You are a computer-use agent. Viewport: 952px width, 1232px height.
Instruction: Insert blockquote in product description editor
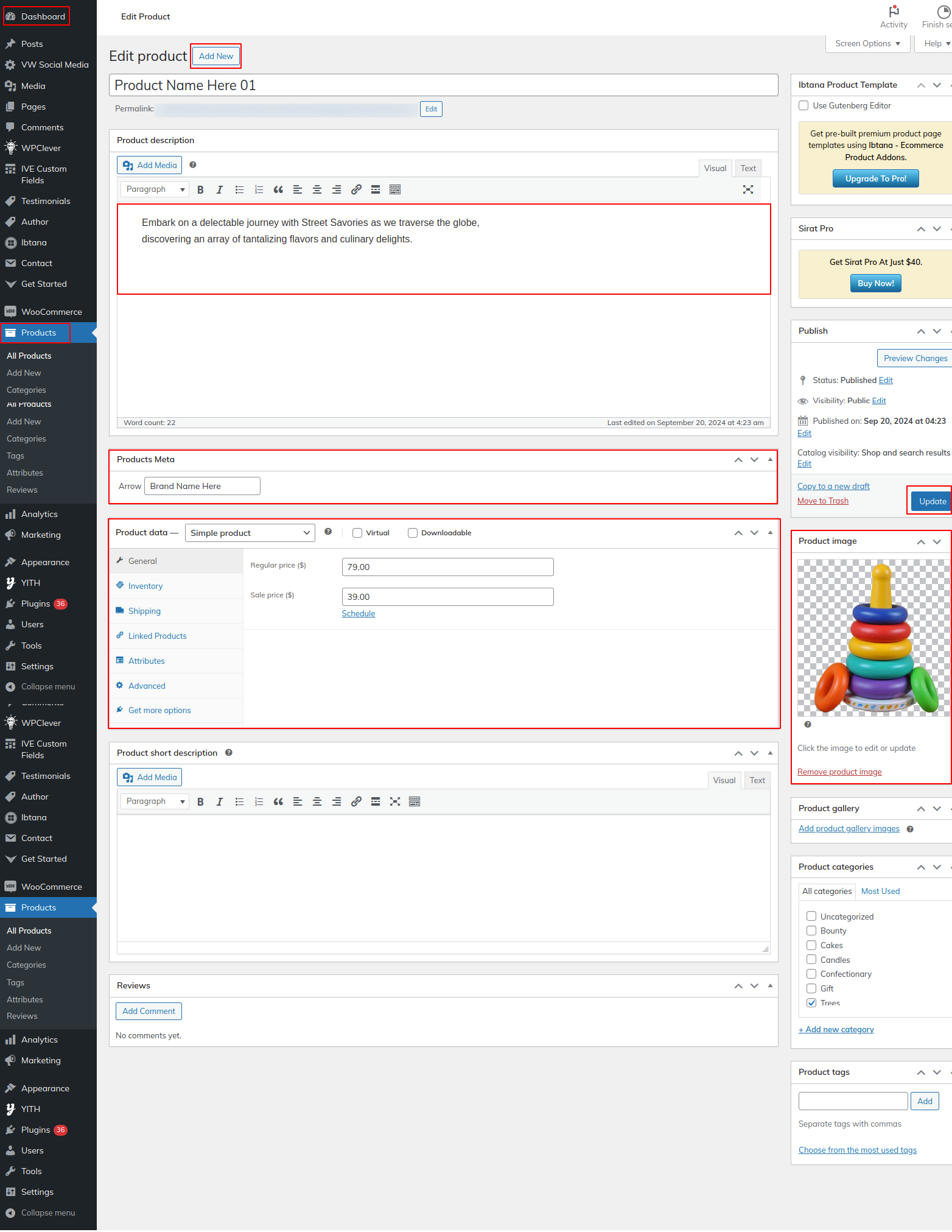[278, 190]
